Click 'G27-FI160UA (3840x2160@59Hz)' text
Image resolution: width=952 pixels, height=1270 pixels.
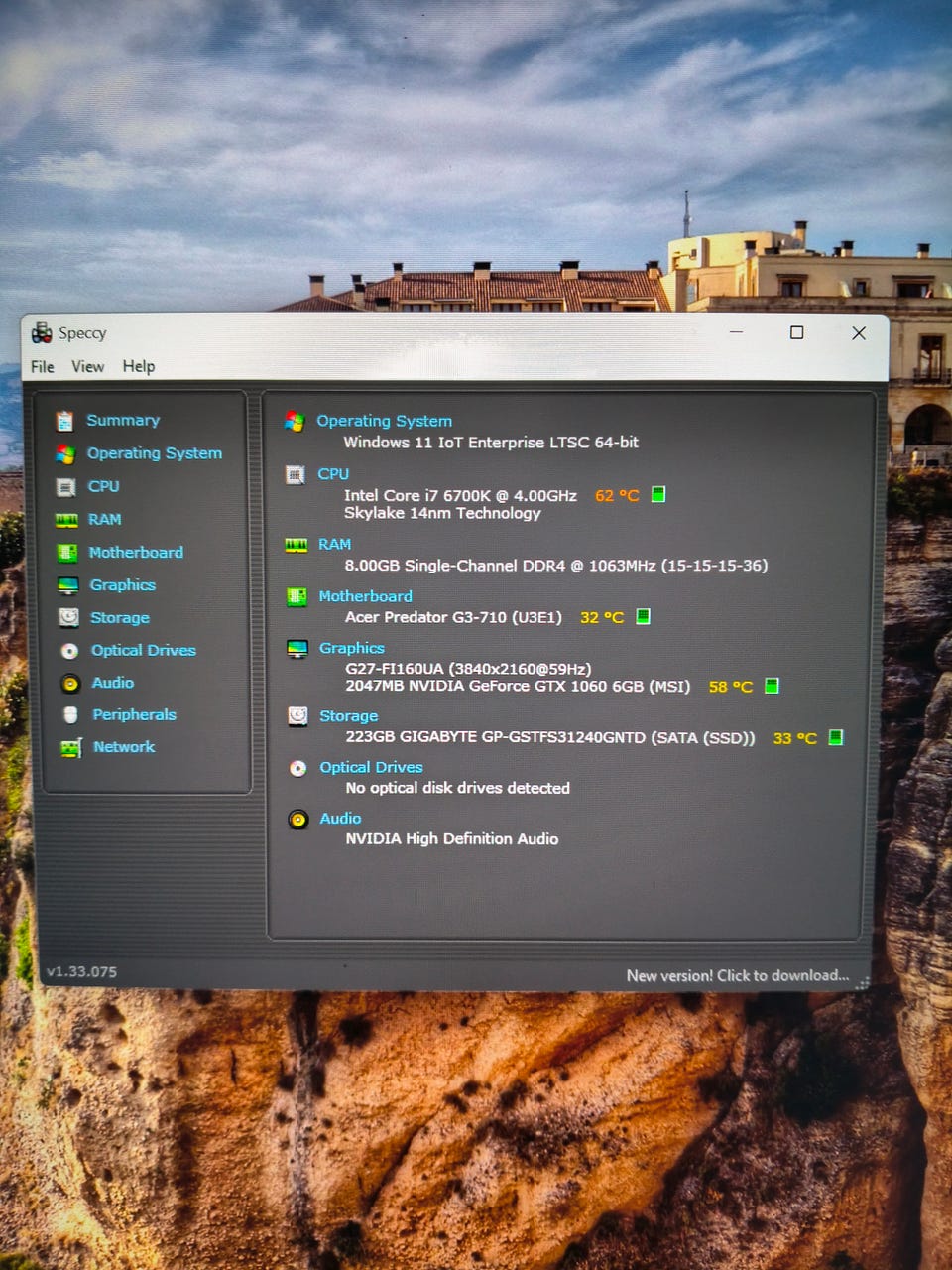click(x=468, y=669)
